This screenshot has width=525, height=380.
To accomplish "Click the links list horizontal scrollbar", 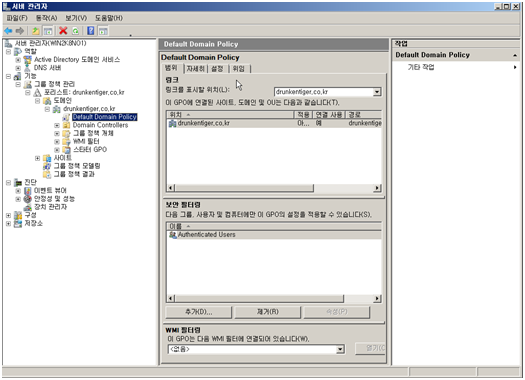I will tap(244, 188).
